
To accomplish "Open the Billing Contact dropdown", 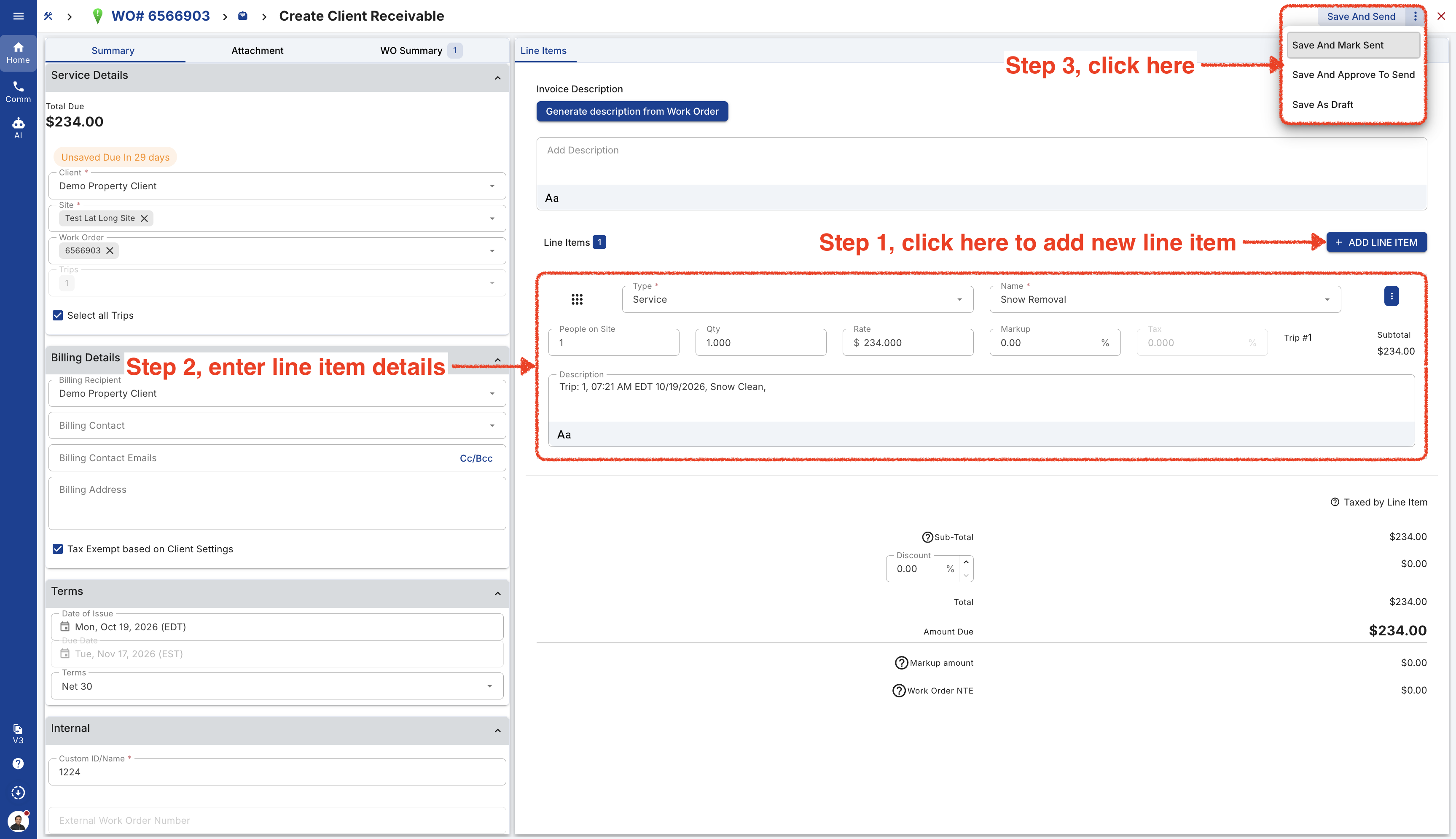I will pos(277,425).
